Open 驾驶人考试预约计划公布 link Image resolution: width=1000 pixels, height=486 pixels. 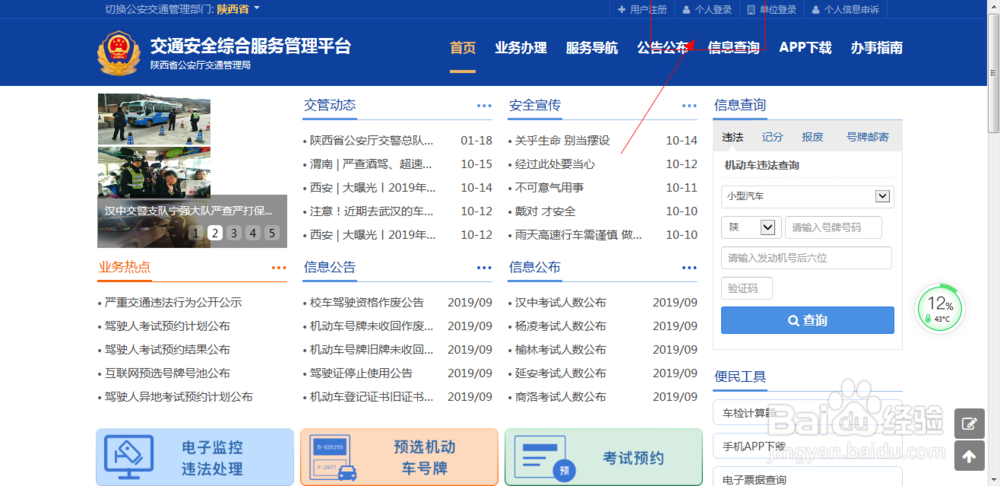coord(167,326)
